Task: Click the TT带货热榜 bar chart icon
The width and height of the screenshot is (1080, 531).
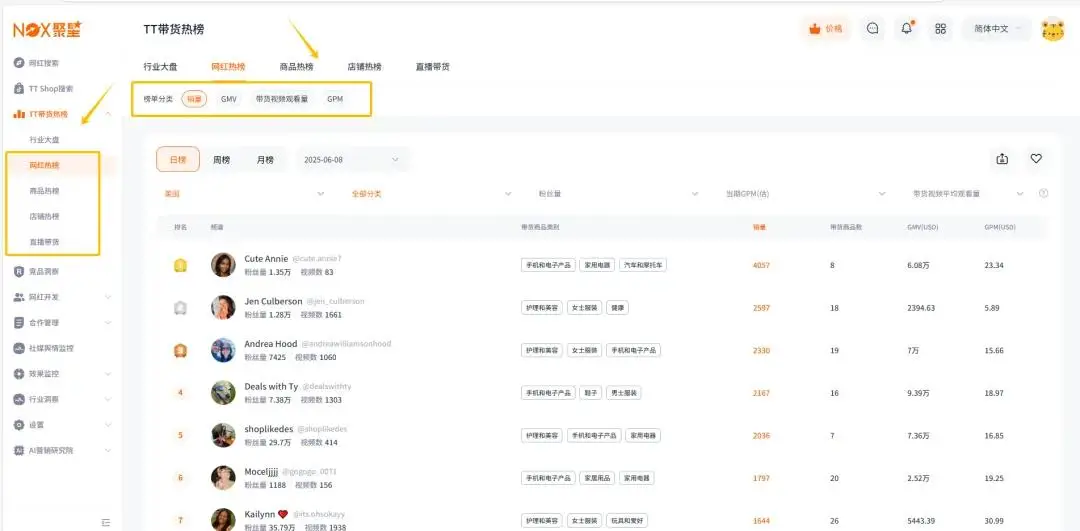Action: click(x=19, y=114)
